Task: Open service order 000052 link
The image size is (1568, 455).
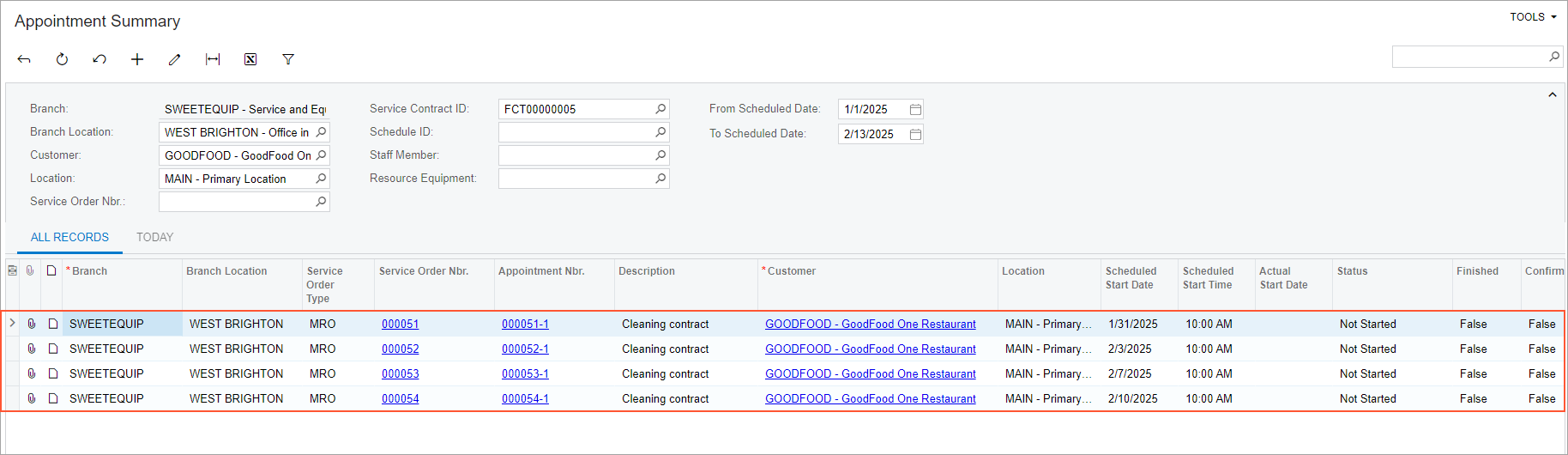Action: pyautogui.click(x=401, y=349)
